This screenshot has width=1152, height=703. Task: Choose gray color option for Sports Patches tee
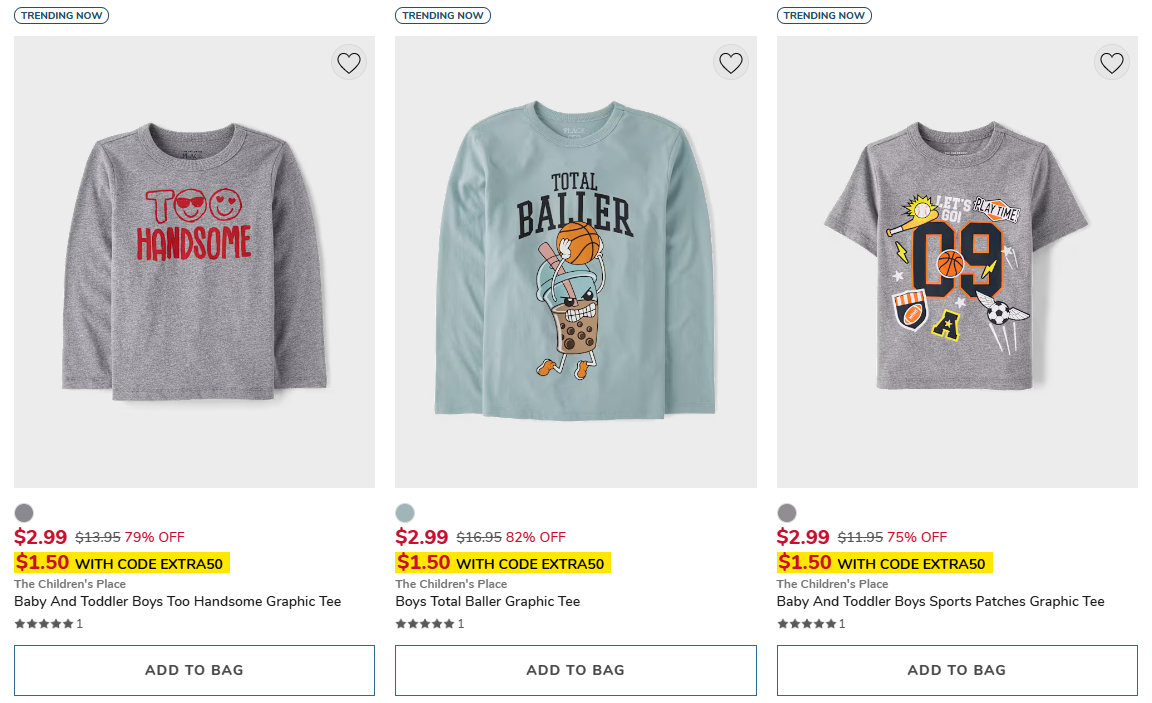(786, 512)
